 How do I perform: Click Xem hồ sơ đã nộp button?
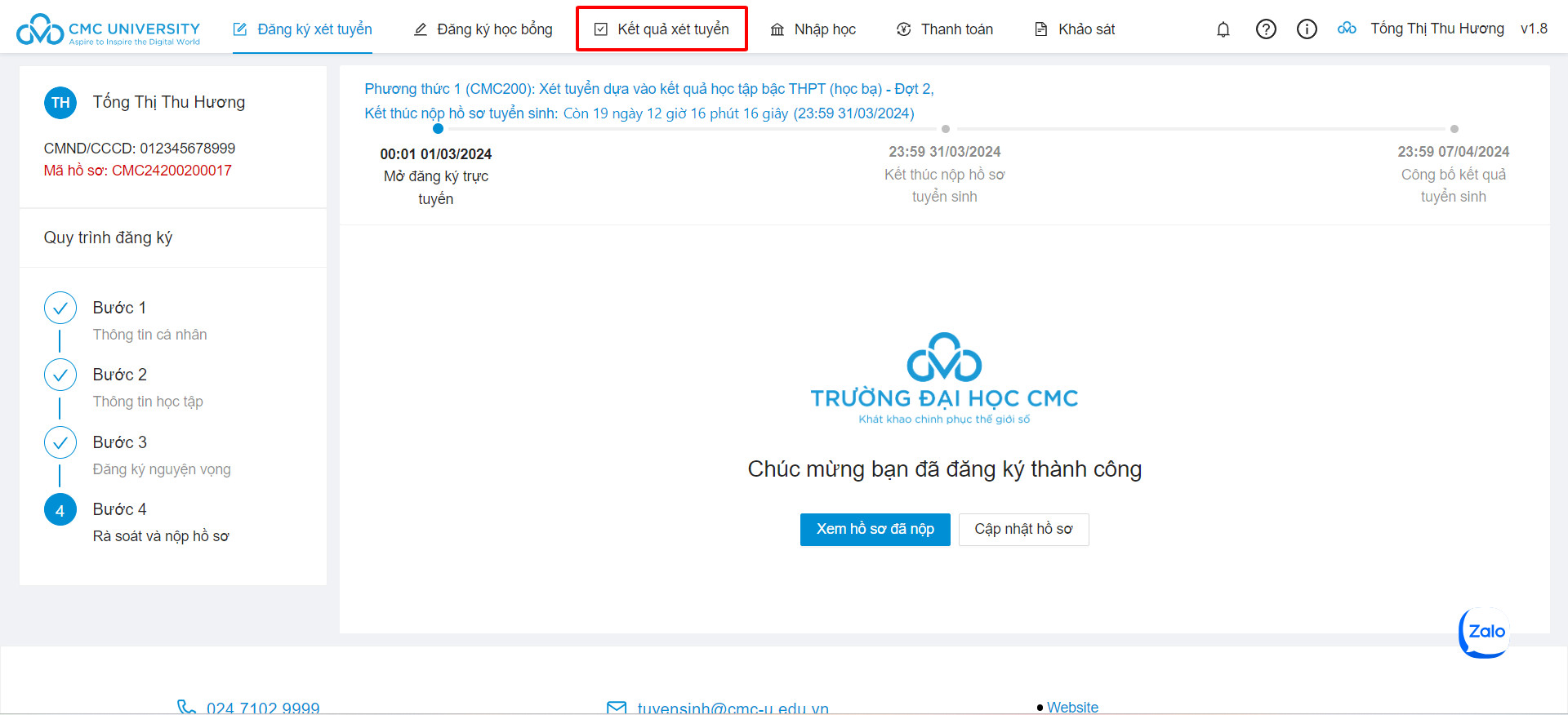[x=875, y=530]
